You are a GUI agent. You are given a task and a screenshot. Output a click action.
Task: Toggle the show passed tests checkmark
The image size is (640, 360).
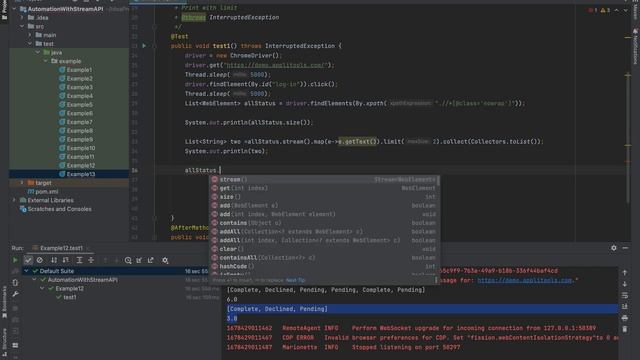pyautogui.click(x=28, y=260)
